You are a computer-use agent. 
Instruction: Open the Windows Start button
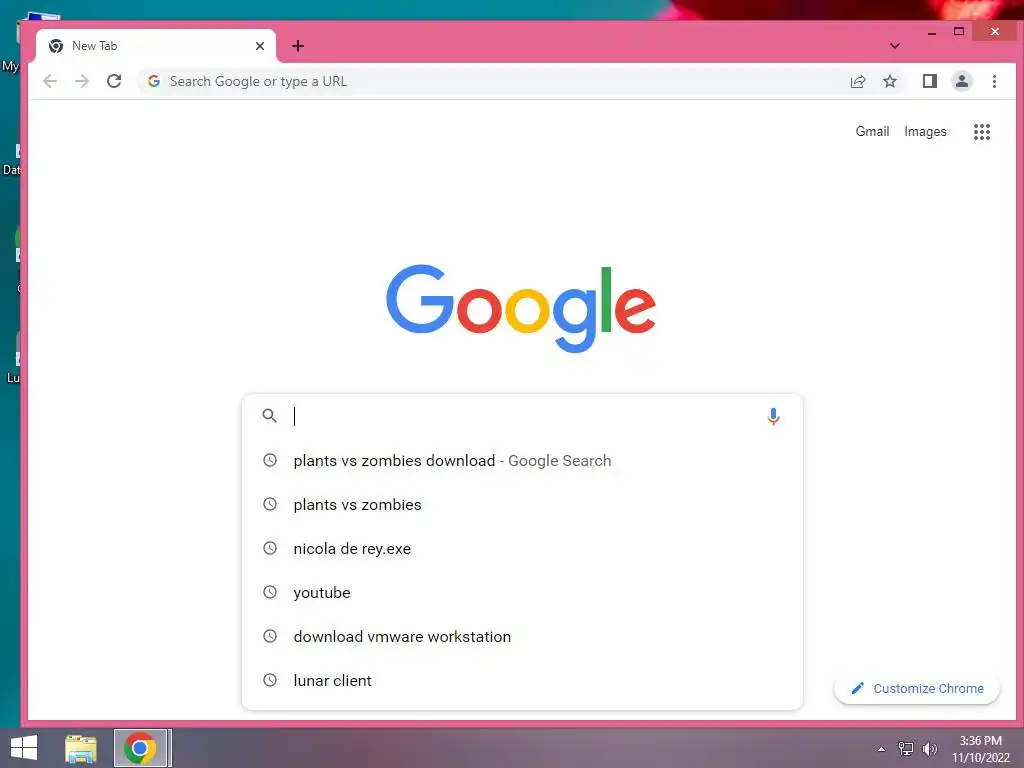pyautogui.click(x=24, y=748)
